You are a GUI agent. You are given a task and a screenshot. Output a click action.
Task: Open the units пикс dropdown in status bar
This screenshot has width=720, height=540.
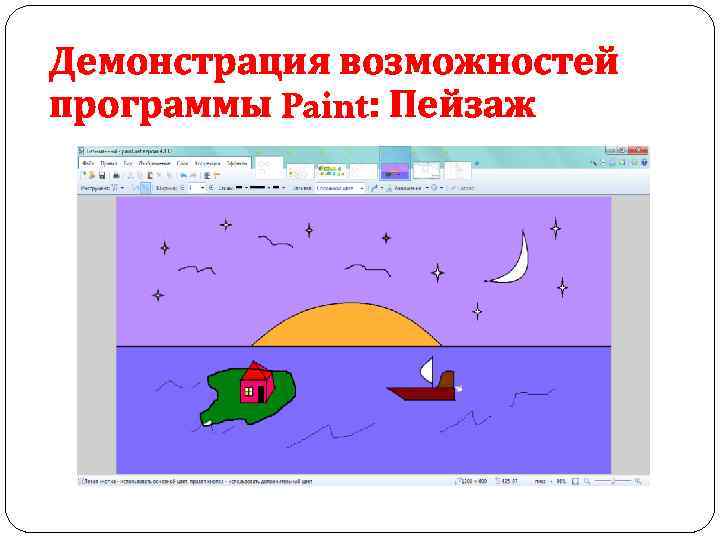[543, 482]
